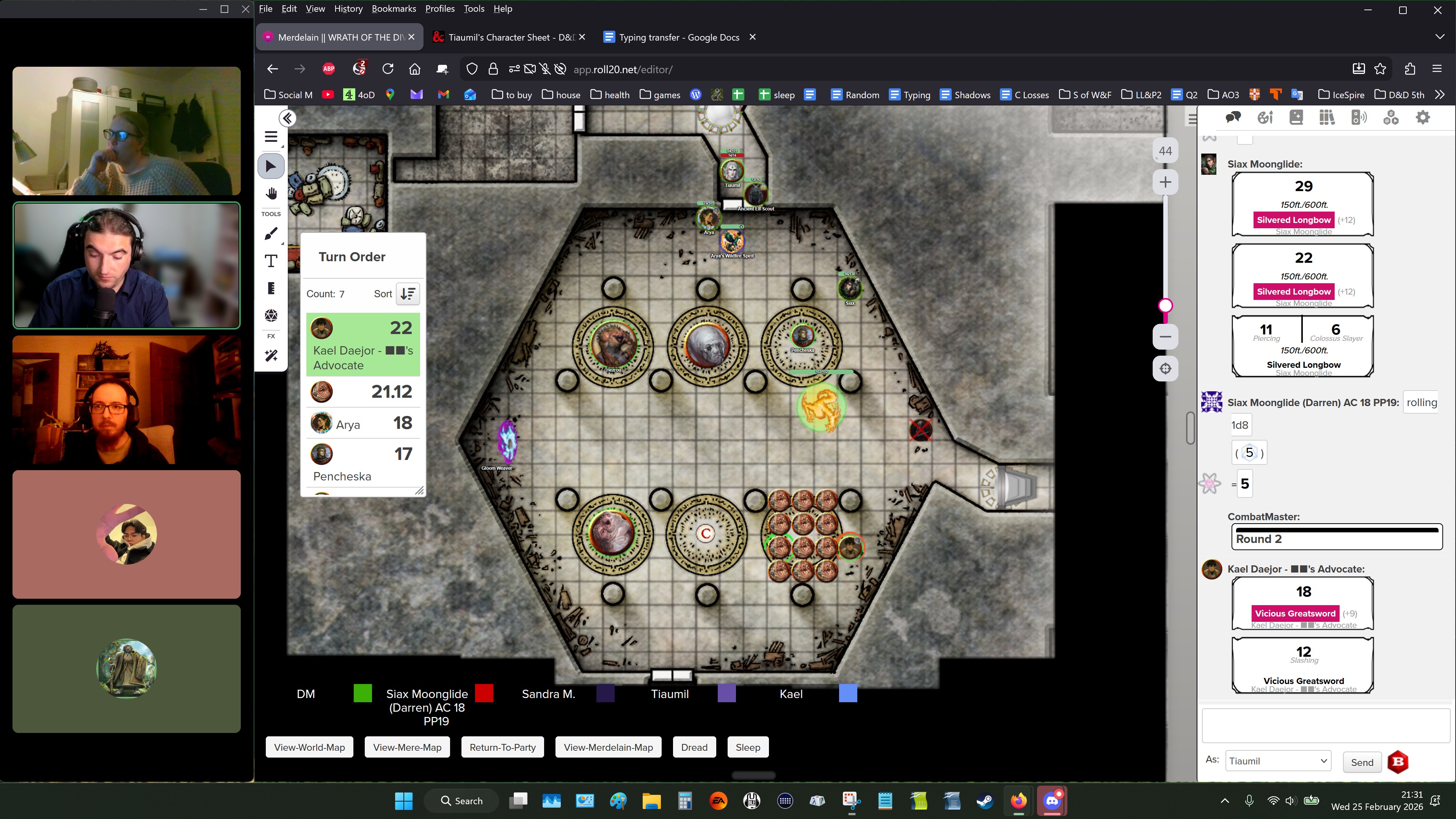Viewport: 1456px width, 819px height.
Task: Open the Jukebox tab icon
Action: (x=1359, y=118)
